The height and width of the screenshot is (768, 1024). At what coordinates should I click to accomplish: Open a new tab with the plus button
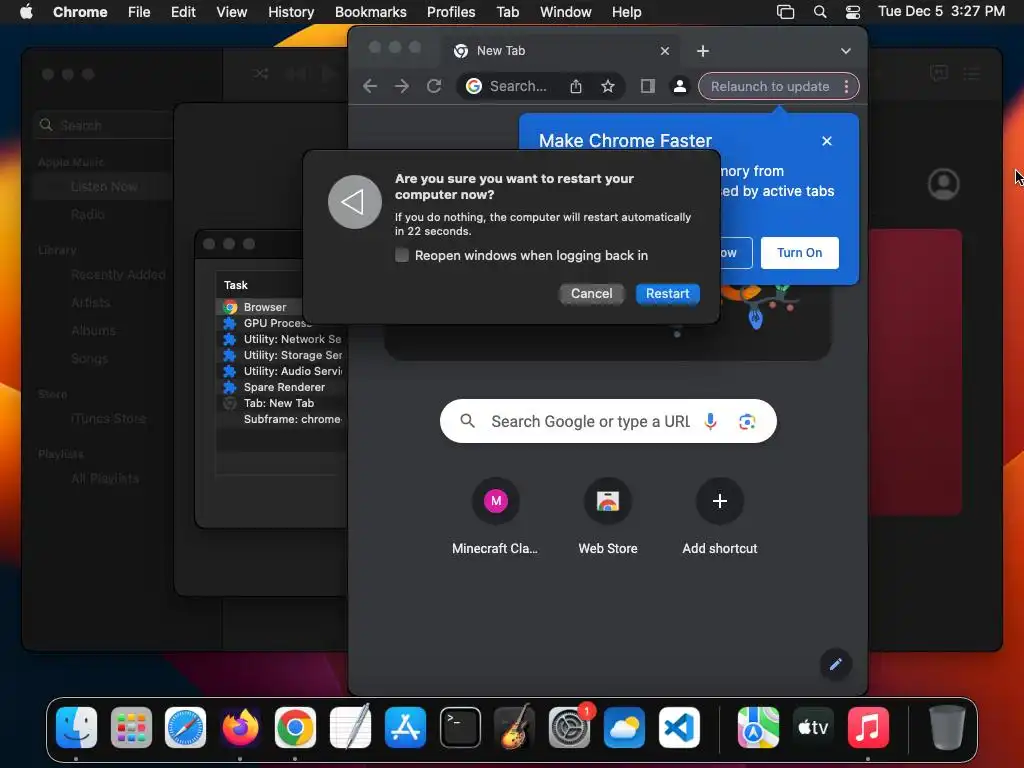(x=703, y=51)
